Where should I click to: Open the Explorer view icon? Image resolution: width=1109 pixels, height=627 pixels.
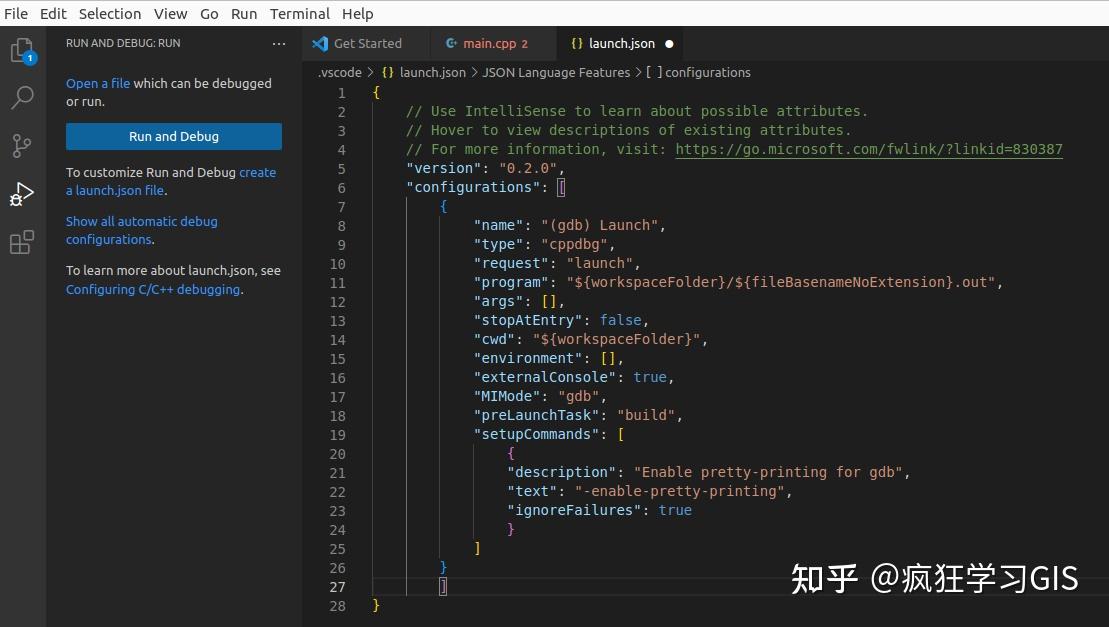[22, 49]
